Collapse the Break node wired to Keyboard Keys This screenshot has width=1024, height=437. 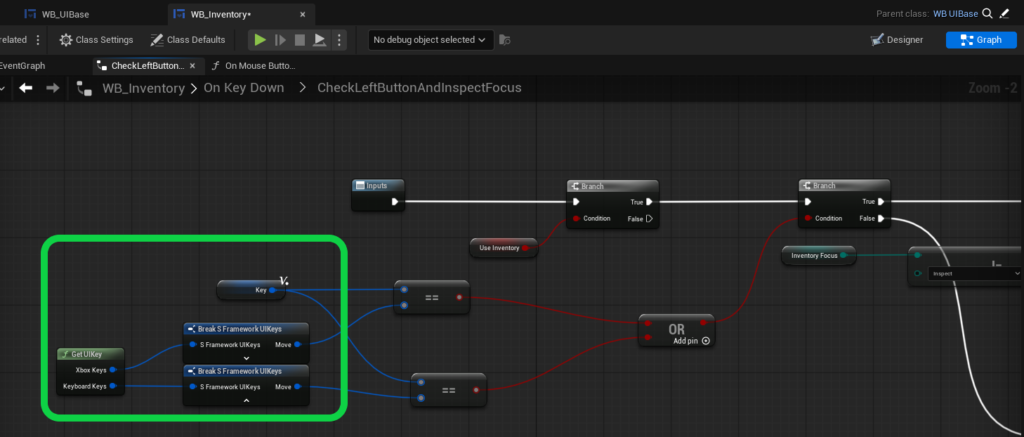point(246,400)
